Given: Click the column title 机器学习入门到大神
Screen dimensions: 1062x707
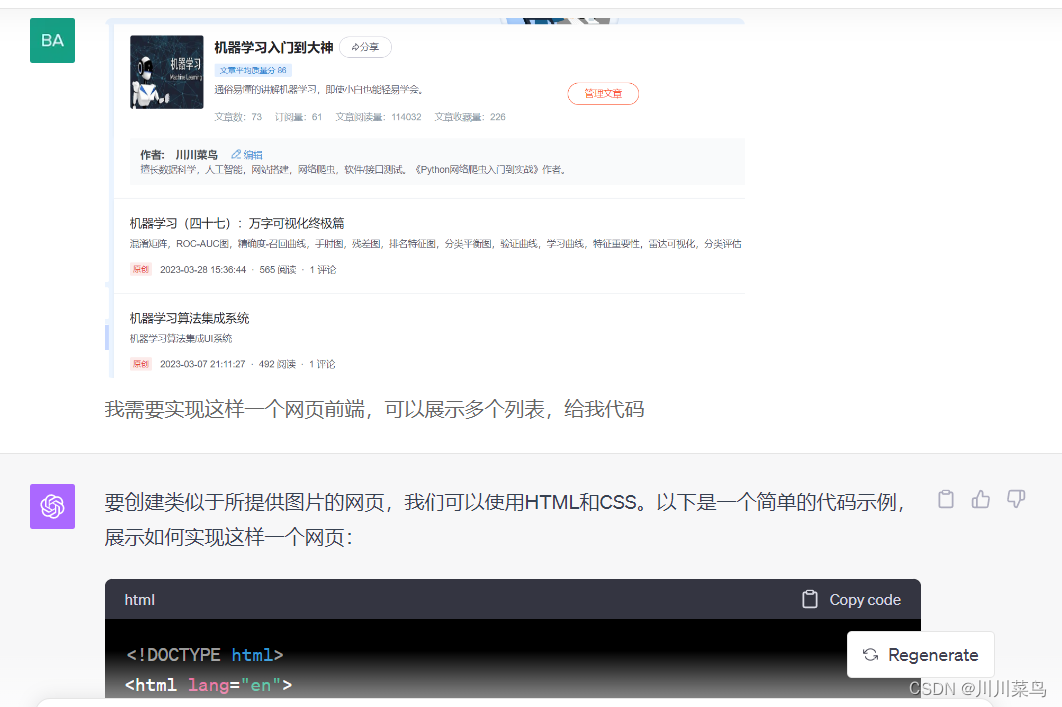Looking at the screenshot, I should tap(274, 47).
